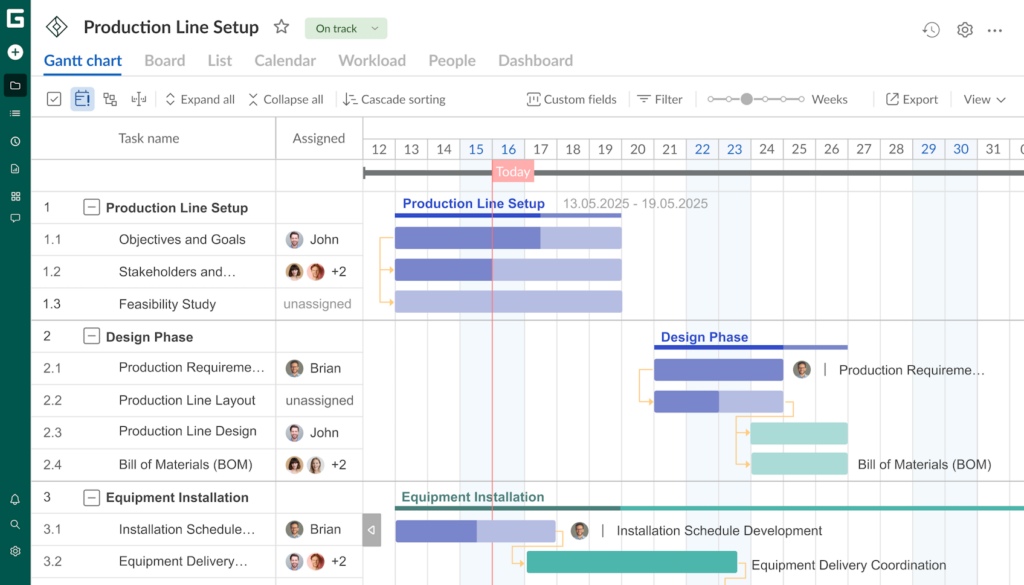Open notifications bell in left sidebar
This screenshot has height=585, width=1024.
click(x=15, y=499)
